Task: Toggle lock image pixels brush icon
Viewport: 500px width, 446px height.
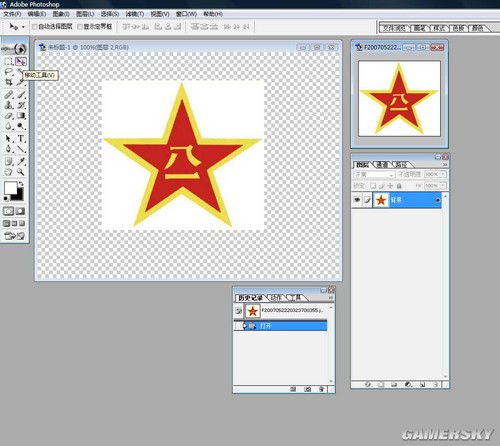Action: [382, 186]
